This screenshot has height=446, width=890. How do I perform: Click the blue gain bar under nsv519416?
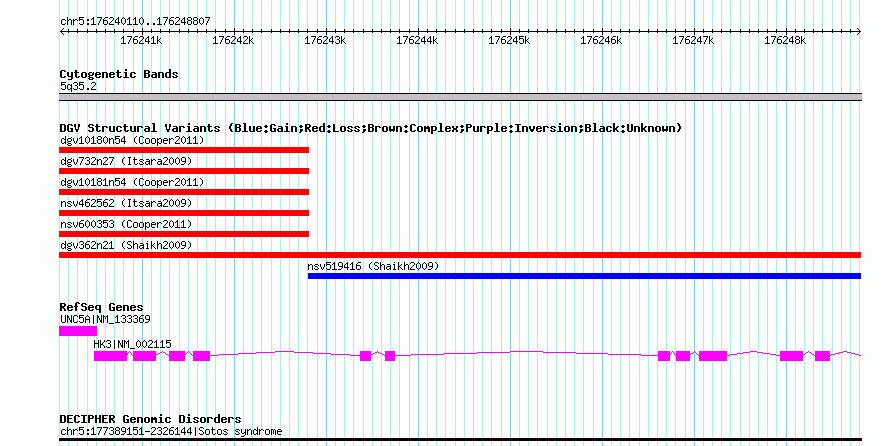[x=585, y=276]
